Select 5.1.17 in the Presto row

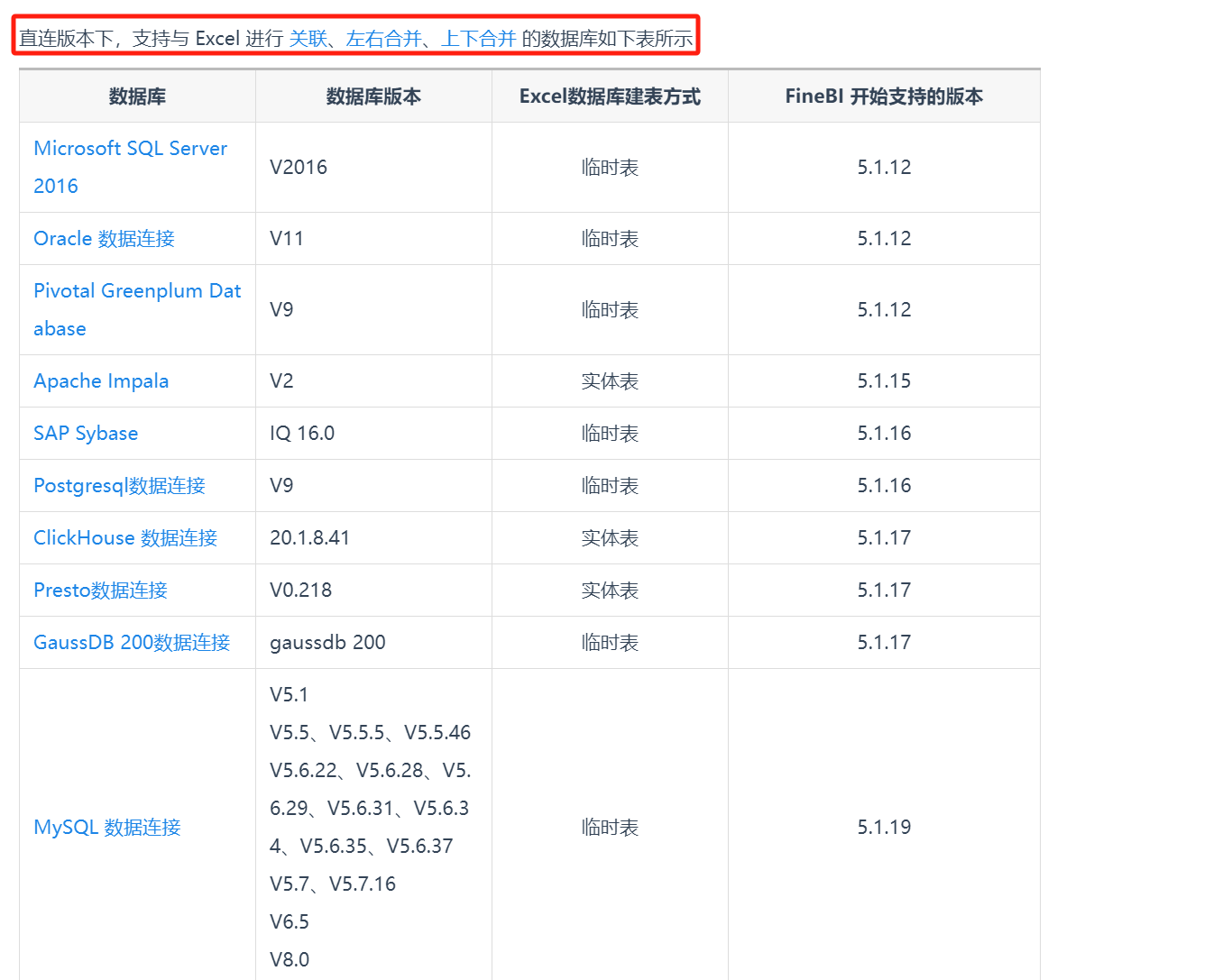(x=884, y=590)
